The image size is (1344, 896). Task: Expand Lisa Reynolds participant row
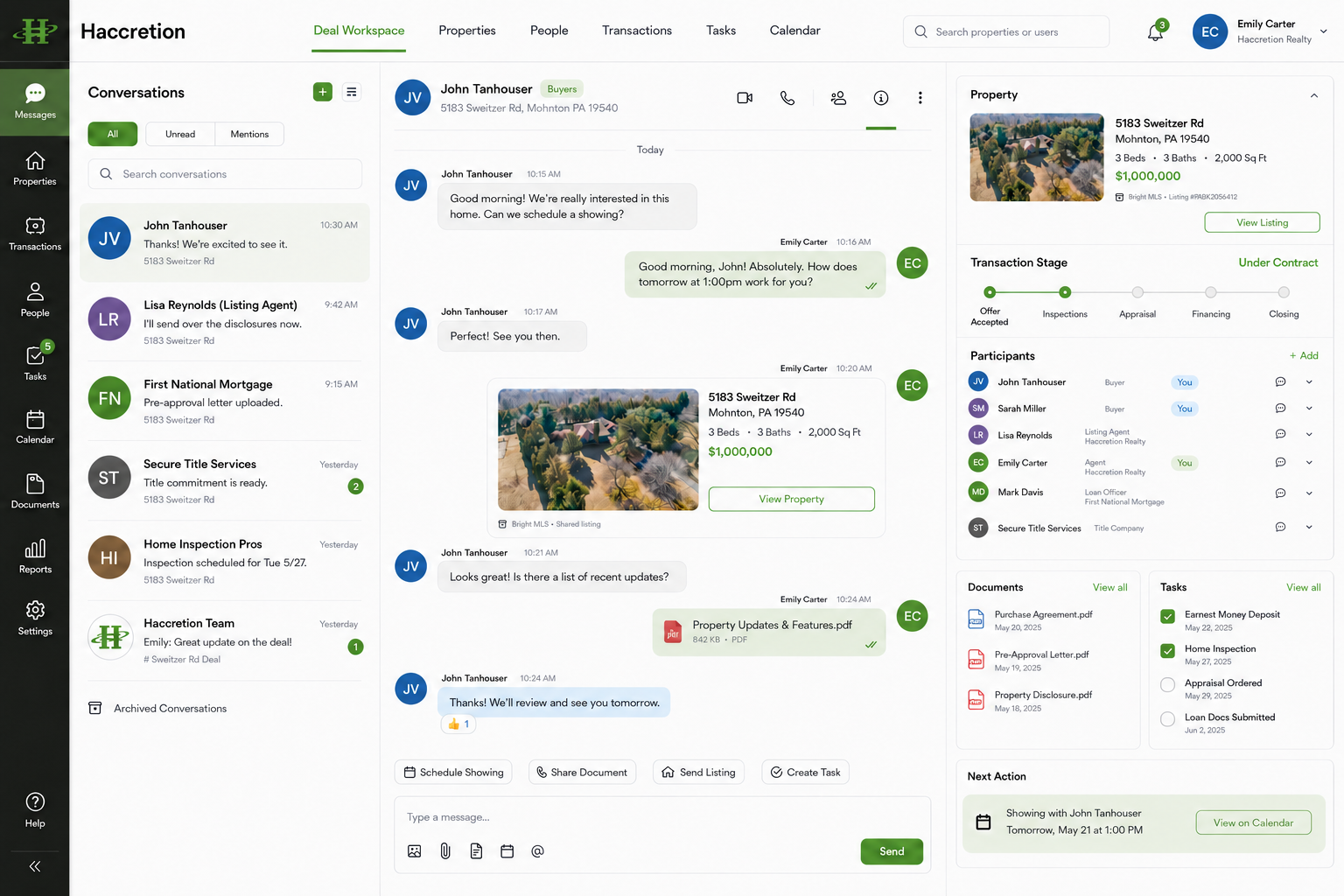coord(1309,435)
